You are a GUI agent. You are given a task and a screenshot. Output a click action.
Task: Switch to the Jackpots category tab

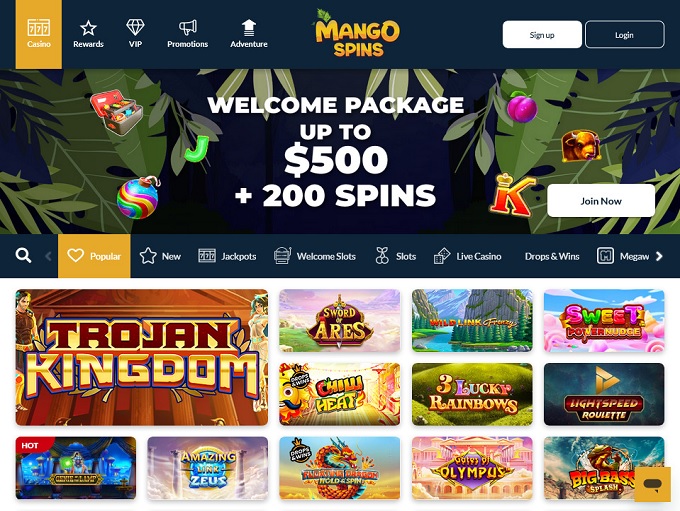click(x=227, y=256)
